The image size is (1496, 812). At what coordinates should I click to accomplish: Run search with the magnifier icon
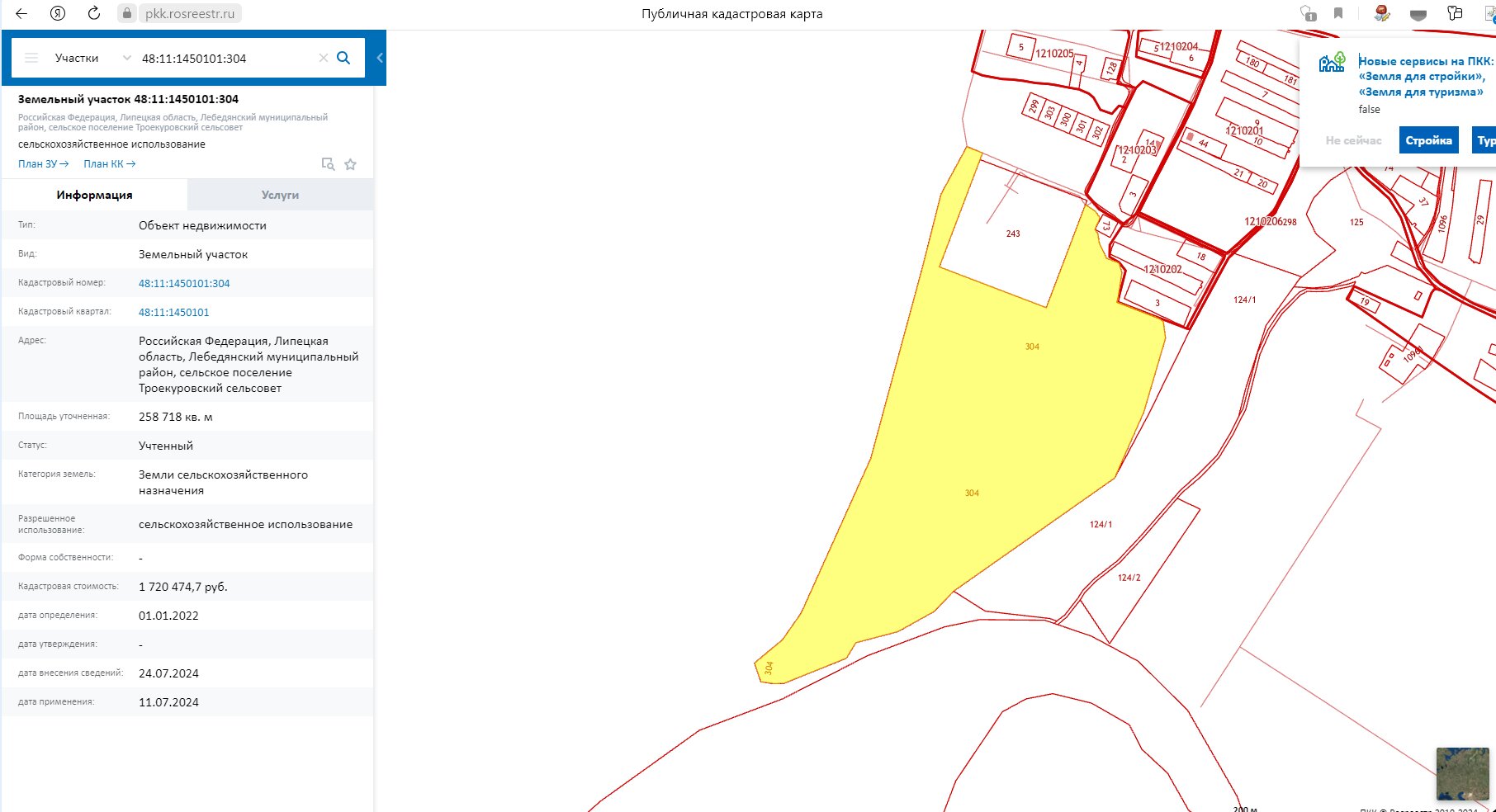click(344, 58)
